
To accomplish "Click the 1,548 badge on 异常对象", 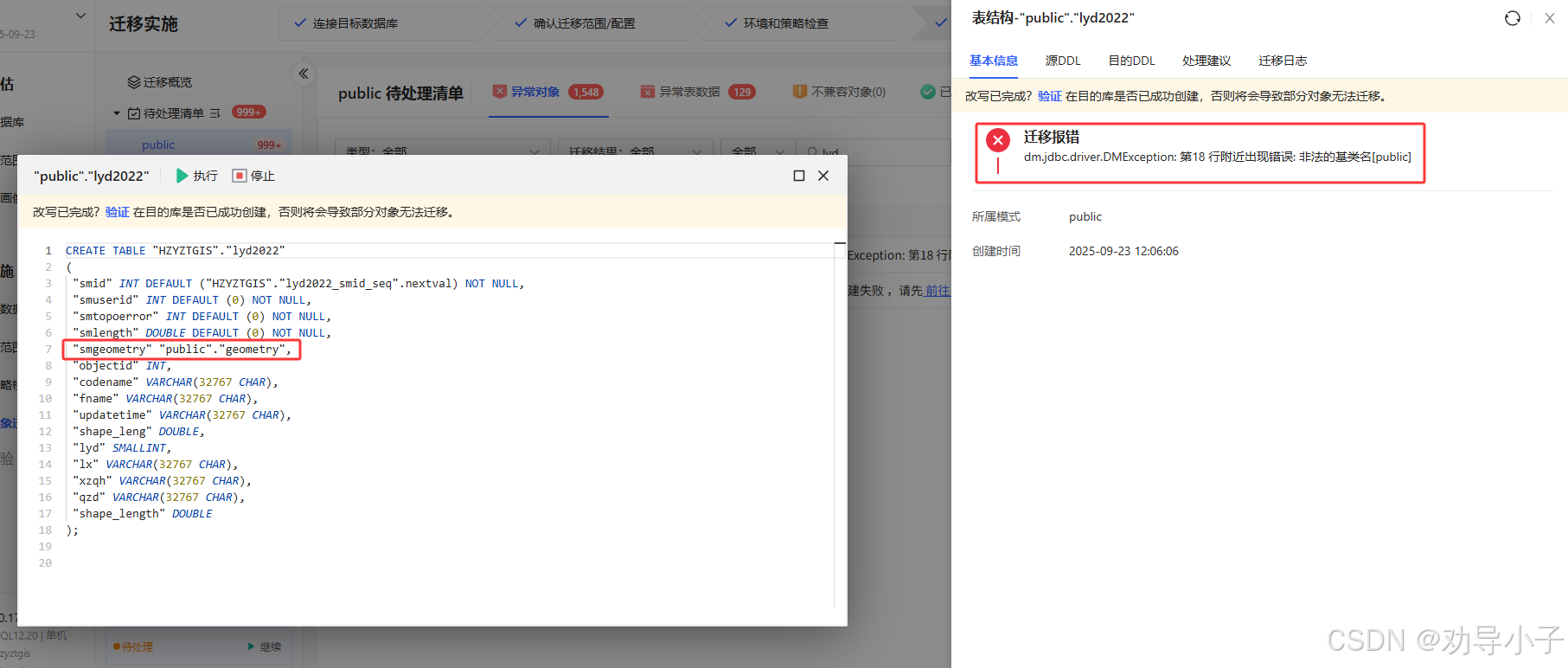I will coord(586,92).
